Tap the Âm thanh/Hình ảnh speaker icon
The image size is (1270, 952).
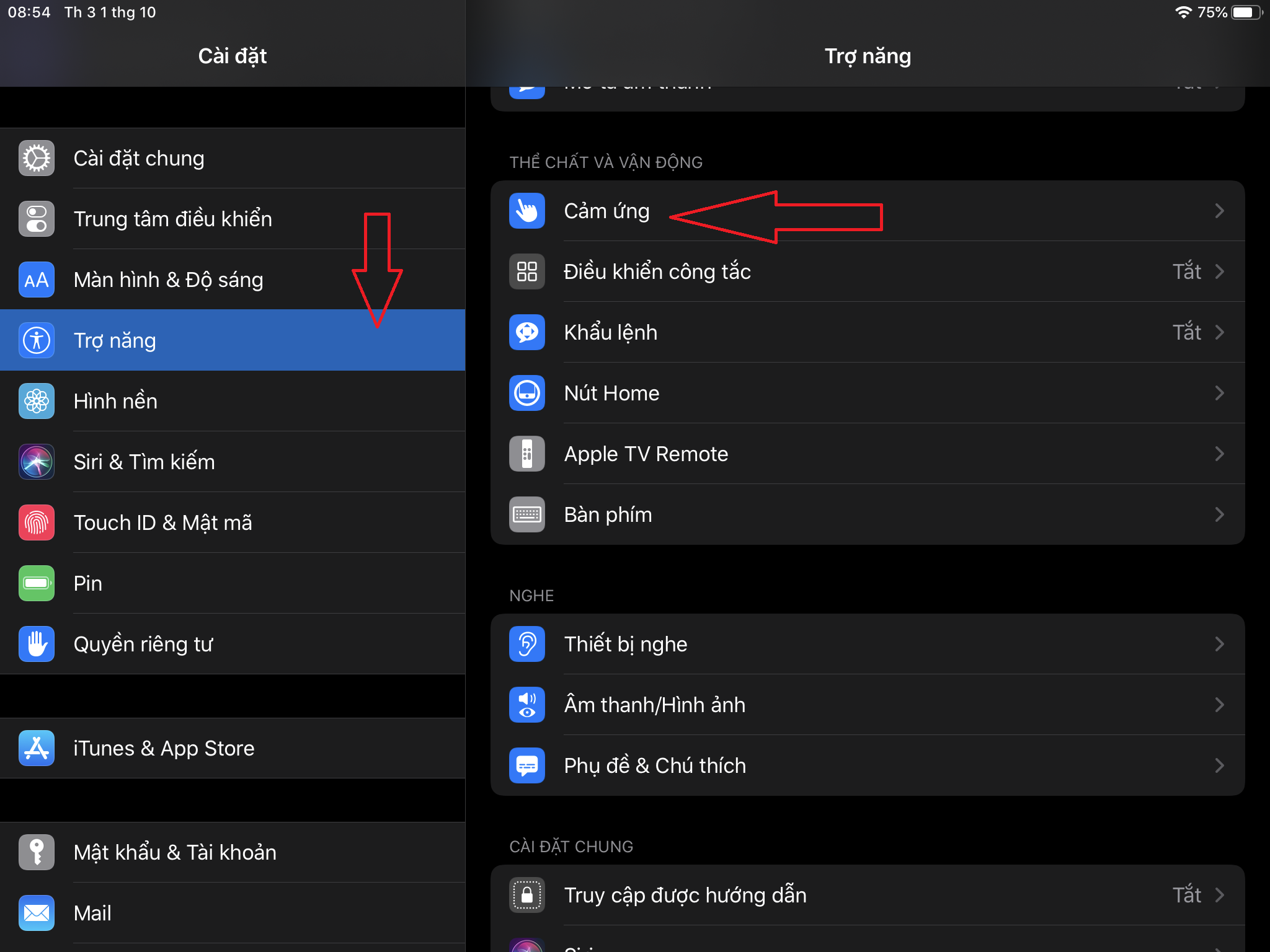[527, 705]
